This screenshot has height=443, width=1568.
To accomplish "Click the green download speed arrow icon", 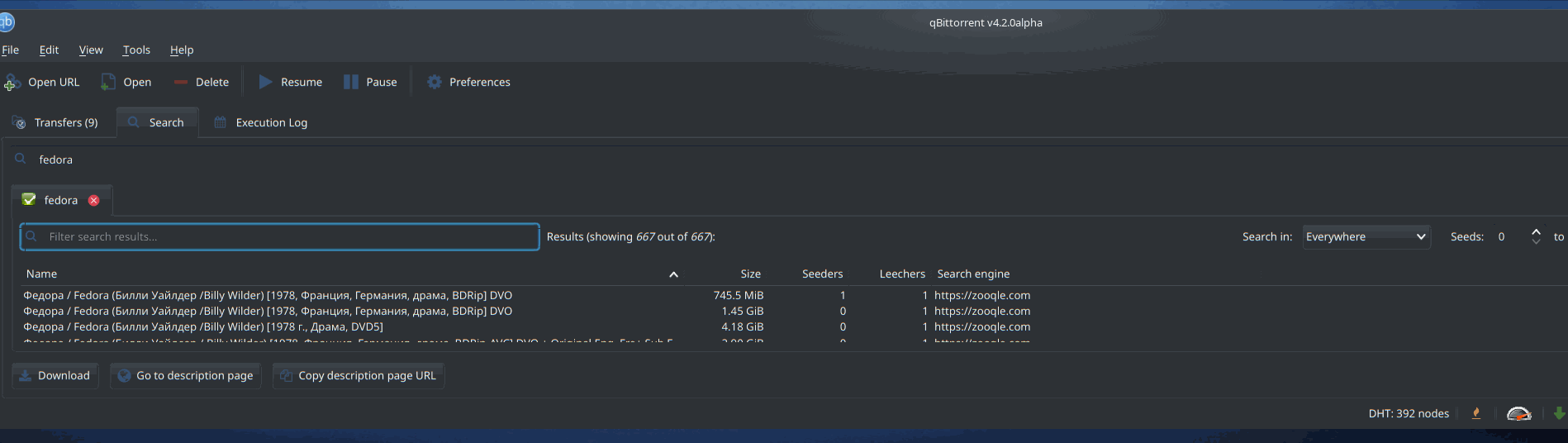I will pyautogui.click(x=1559, y=413).
